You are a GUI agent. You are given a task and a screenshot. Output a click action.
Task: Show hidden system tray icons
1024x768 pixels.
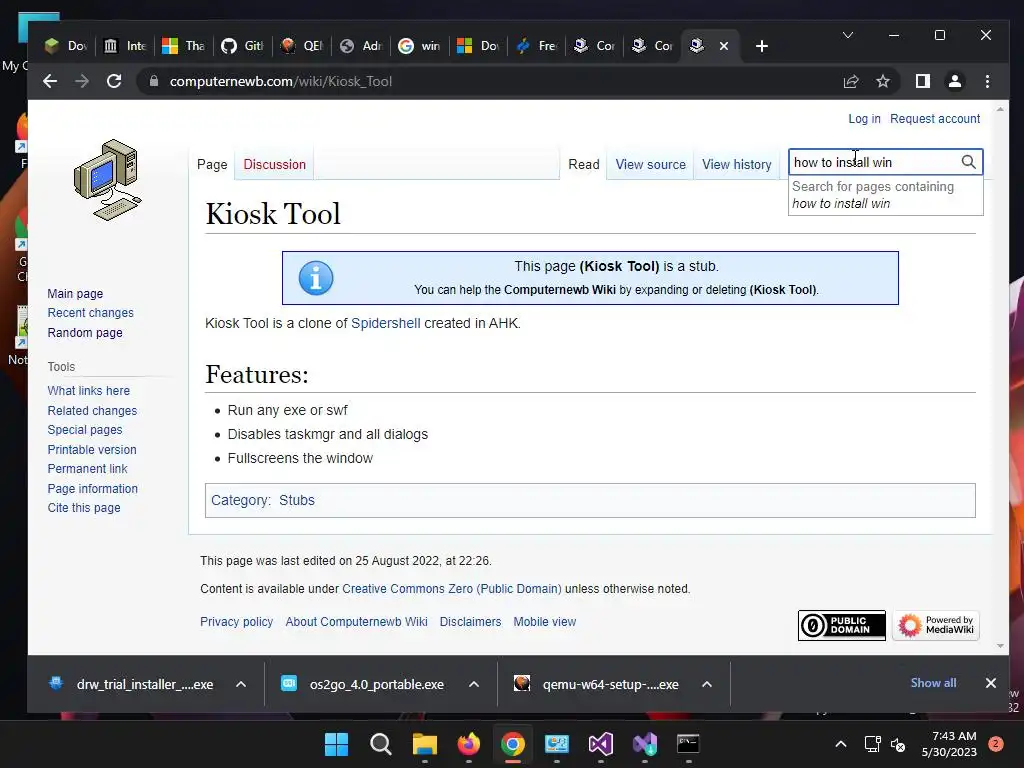pyautogui.click(x=841, y=744)
